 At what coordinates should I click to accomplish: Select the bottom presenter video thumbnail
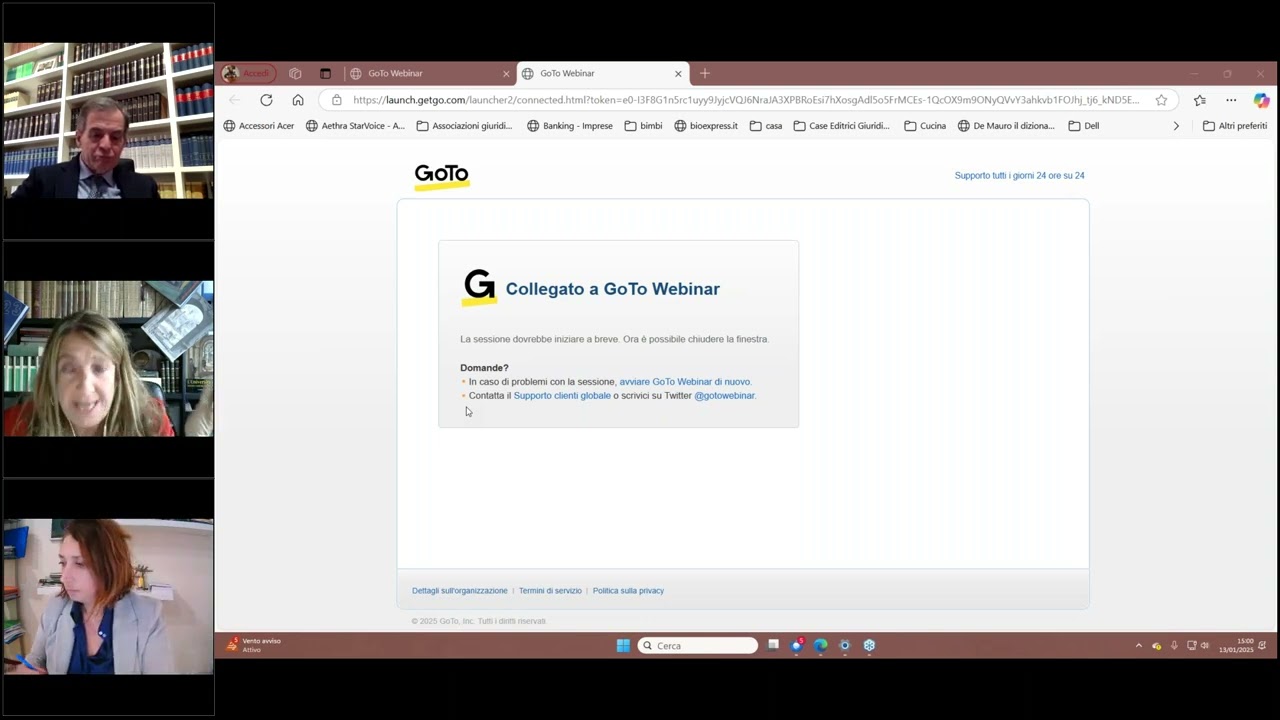pos(108,596)
